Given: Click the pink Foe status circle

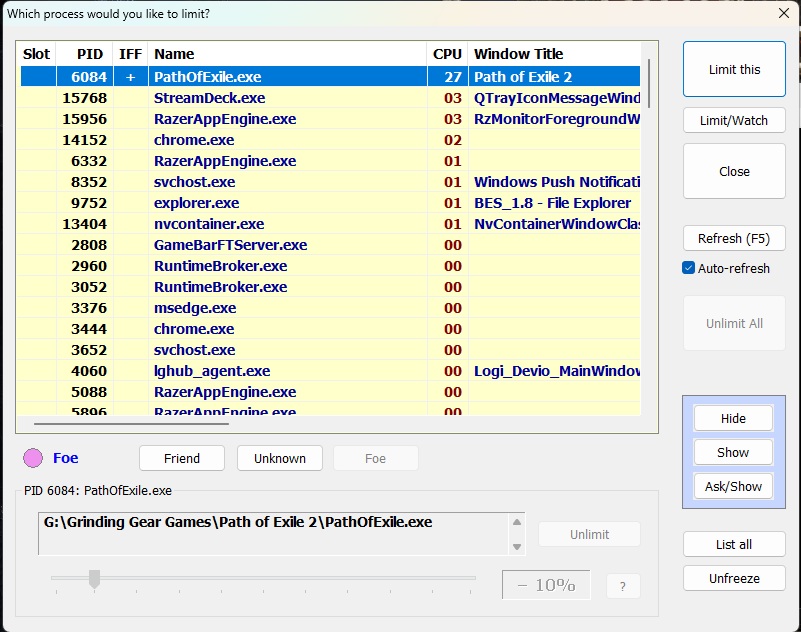Looking at the screenshot, I should (x=33, y=458).
